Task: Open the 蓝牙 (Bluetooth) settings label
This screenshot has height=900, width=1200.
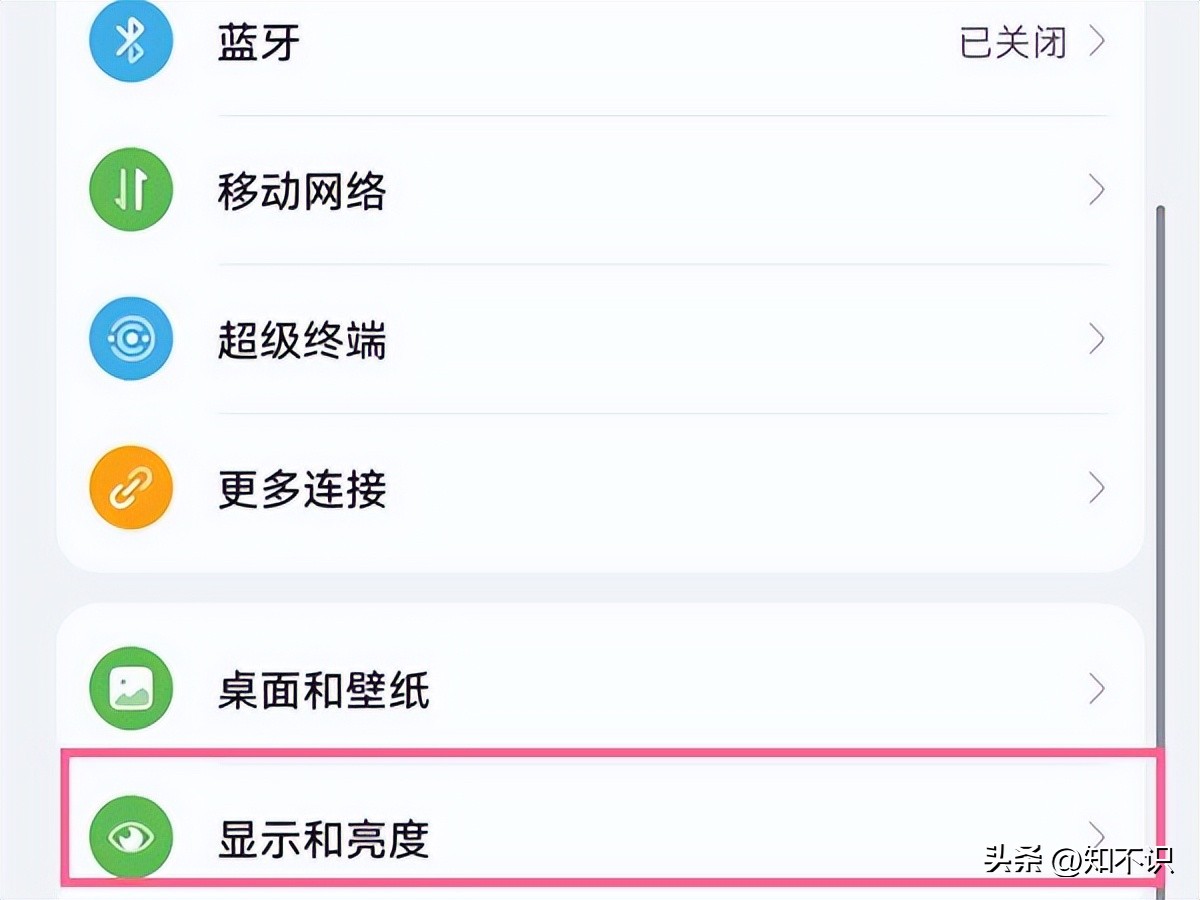Action: pos(259,43)
